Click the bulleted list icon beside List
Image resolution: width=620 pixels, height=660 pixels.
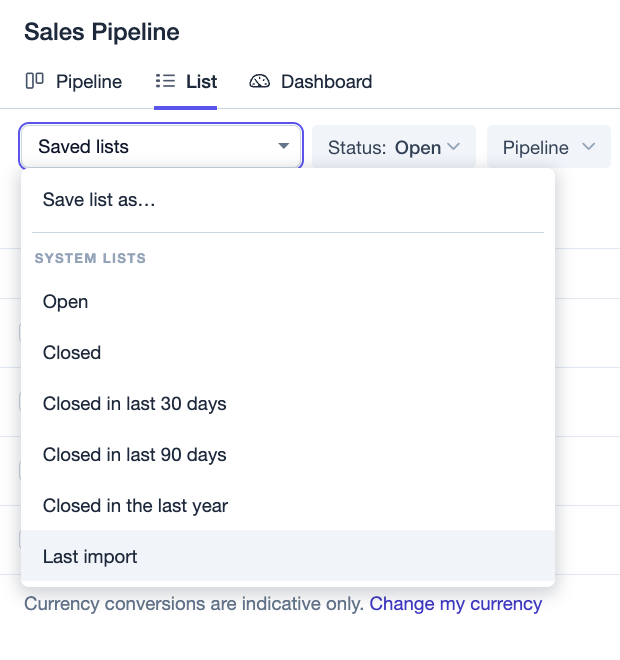(x=165, y=81)
